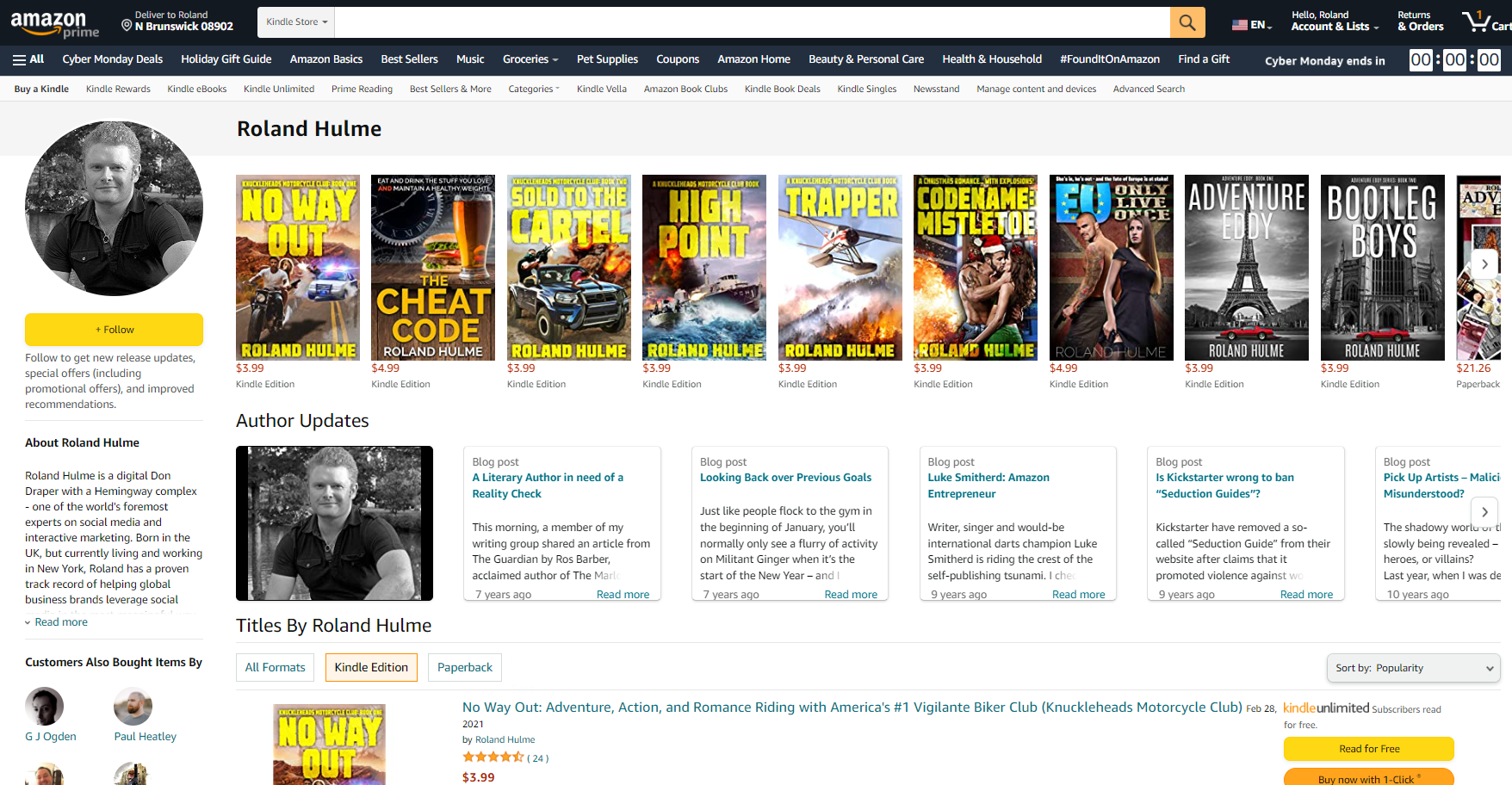Open the Kindle Unlimited menu item
Image resolution: width=1512 pixels, height=785 pixels.
pos(278,89)
